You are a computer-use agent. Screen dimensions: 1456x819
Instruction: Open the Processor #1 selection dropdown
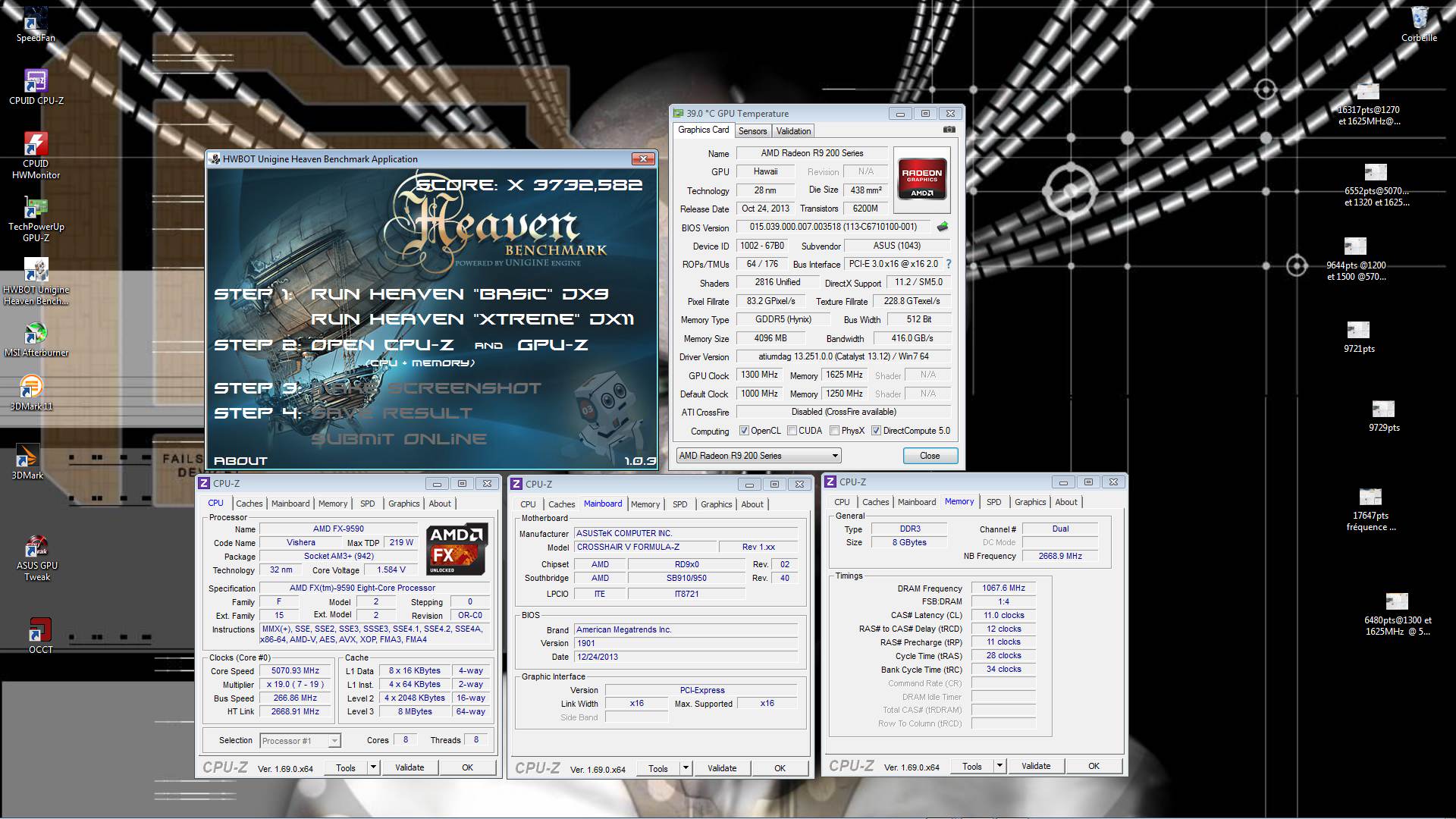(x=300, y=741)
